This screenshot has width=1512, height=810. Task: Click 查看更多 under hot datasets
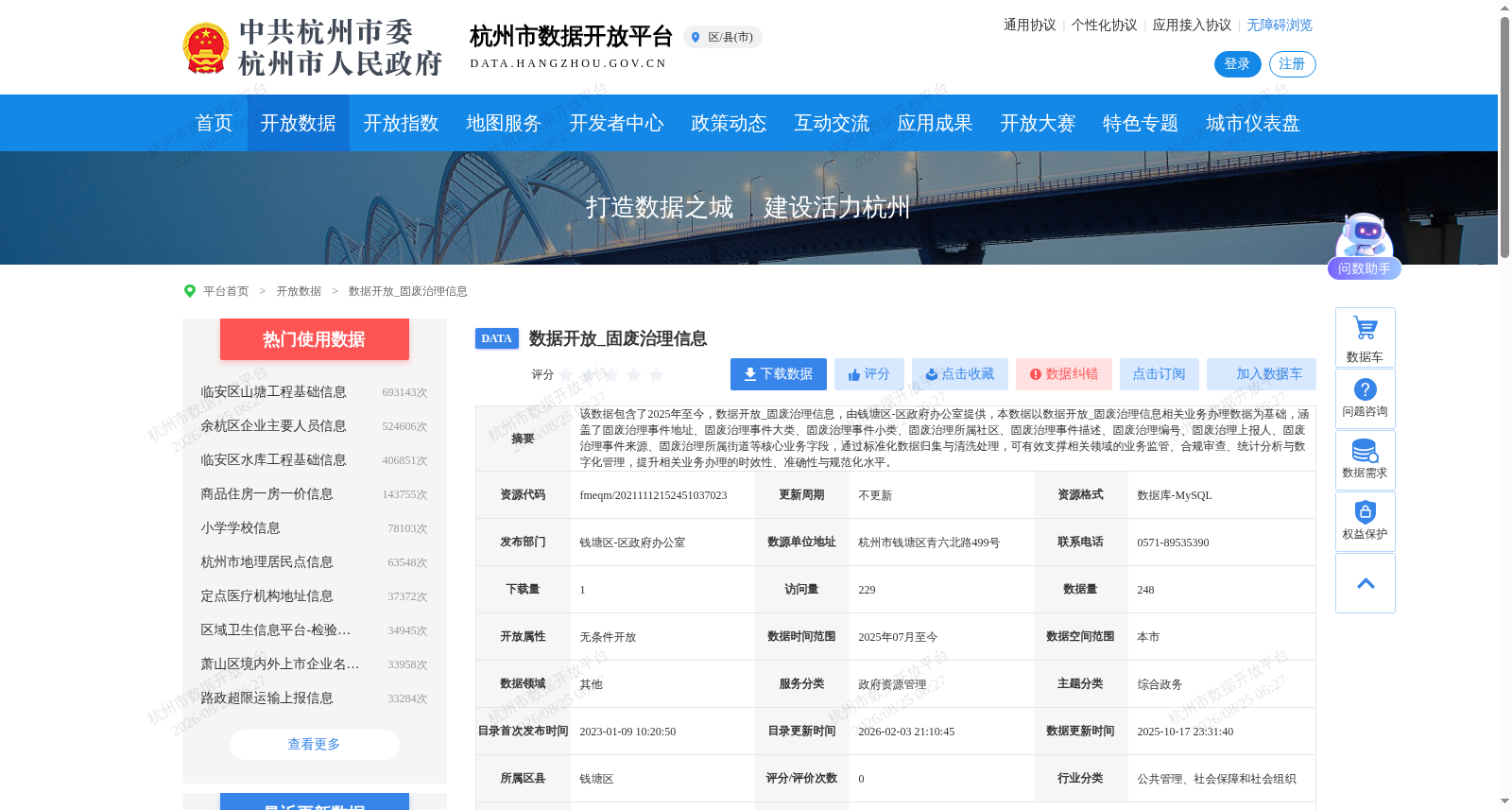pos(315,745)
